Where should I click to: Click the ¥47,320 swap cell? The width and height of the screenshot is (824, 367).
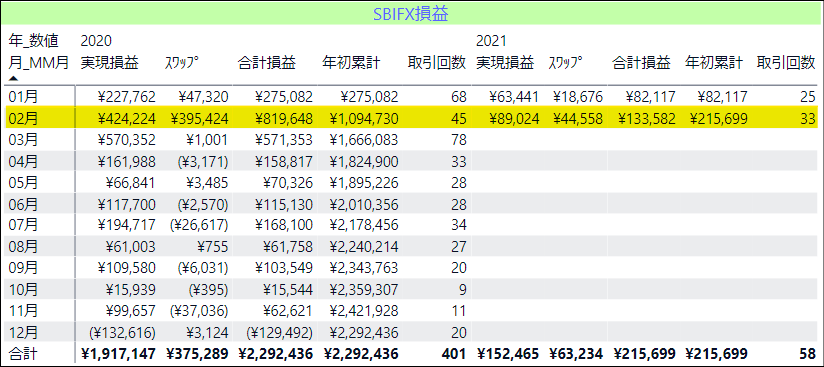click(x=203, y=97)
